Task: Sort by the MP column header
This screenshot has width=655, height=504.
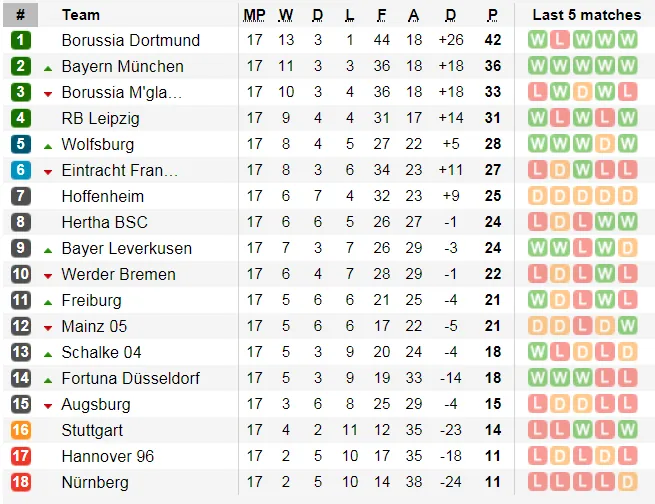Action: click(254, 15)
